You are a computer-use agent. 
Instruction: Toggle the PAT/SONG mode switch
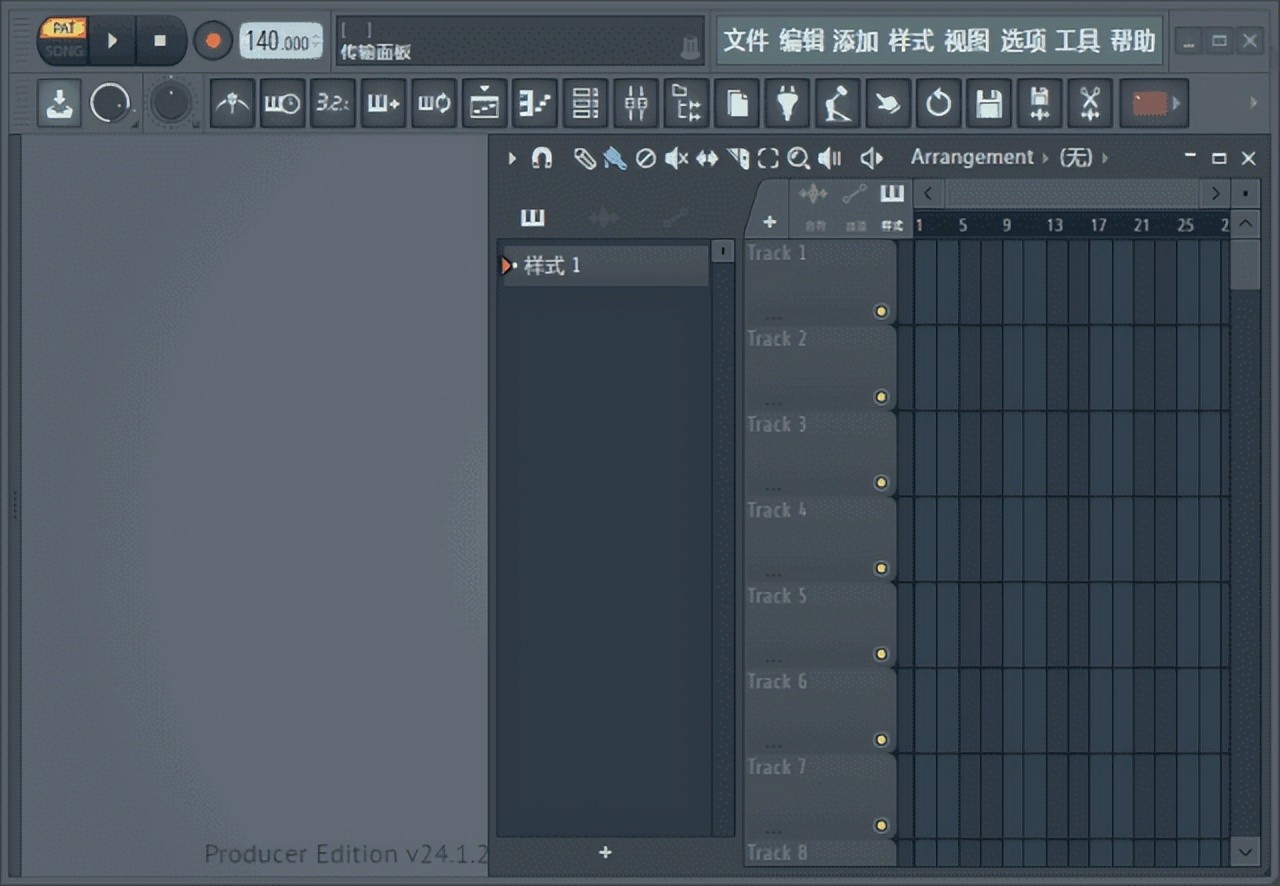pos(62,40)
